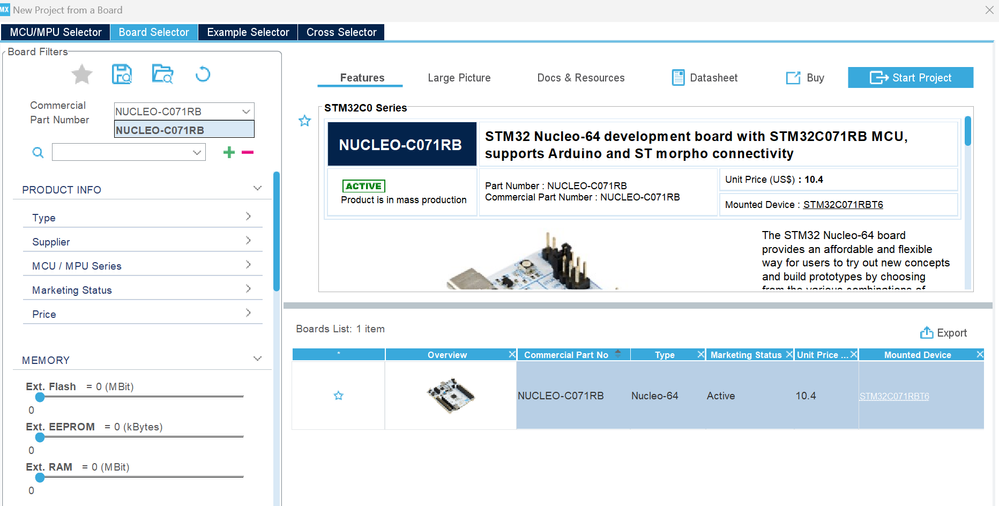Open the board Datasheet

(x=705, y=78)
